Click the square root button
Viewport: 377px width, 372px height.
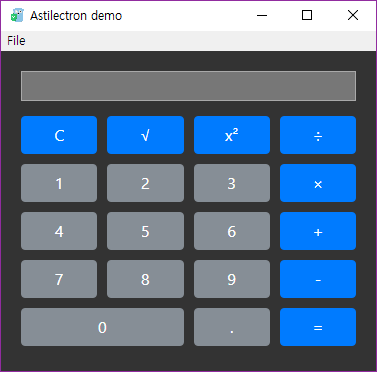tap(145, 135)
